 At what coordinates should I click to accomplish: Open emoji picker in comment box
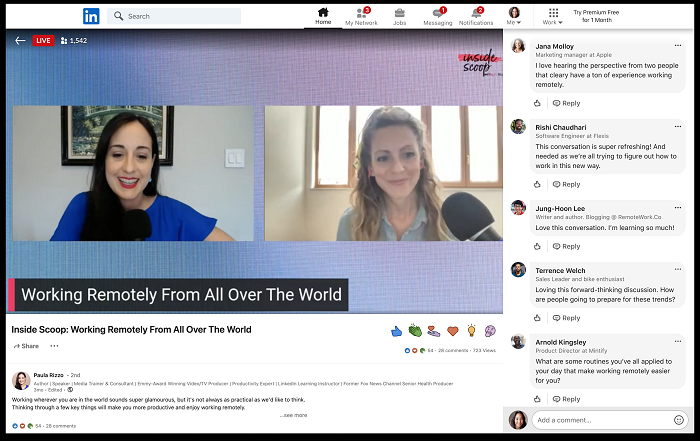pyautogui.click(x=679, y=420)
